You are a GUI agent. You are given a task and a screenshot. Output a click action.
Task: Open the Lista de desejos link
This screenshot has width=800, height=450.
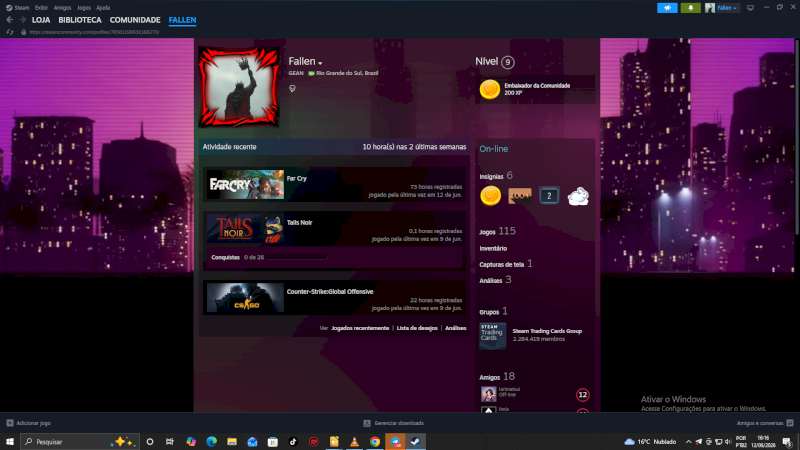pos(417,328)
